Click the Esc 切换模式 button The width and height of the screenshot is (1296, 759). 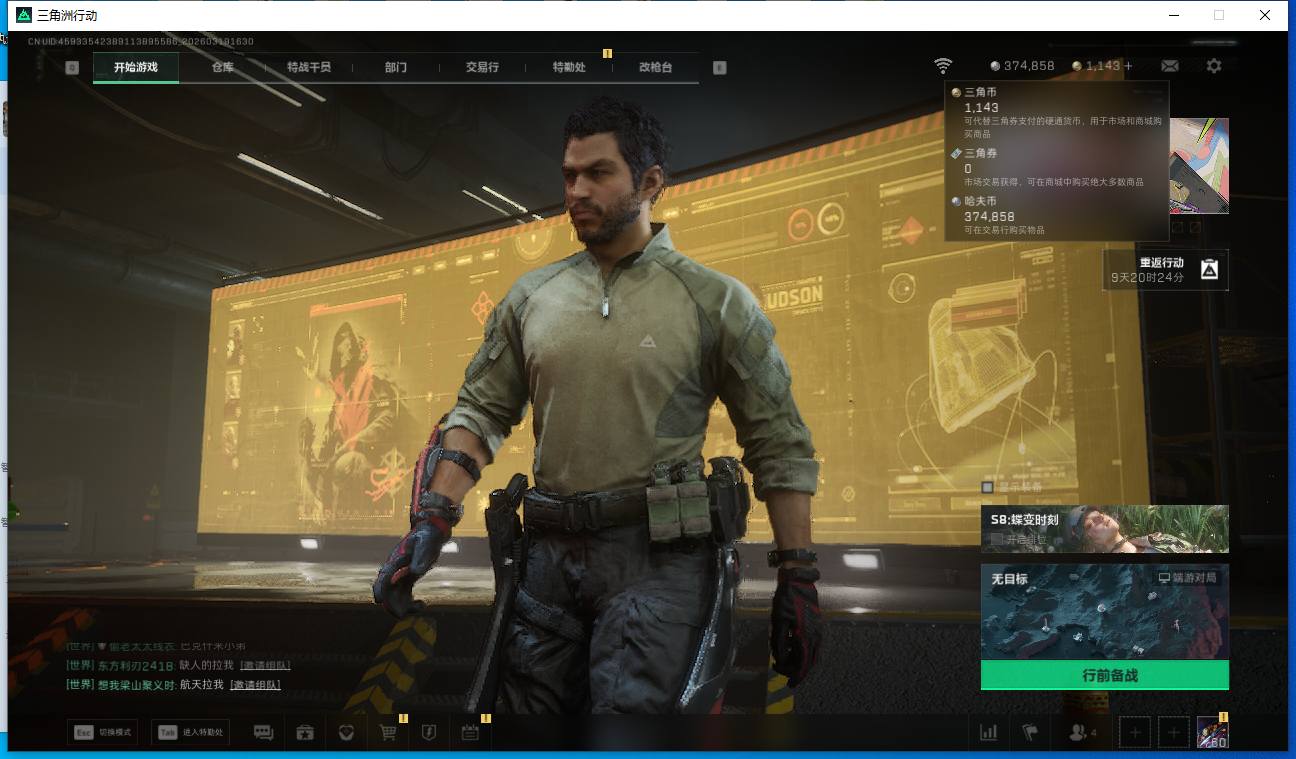coord(102,732)
